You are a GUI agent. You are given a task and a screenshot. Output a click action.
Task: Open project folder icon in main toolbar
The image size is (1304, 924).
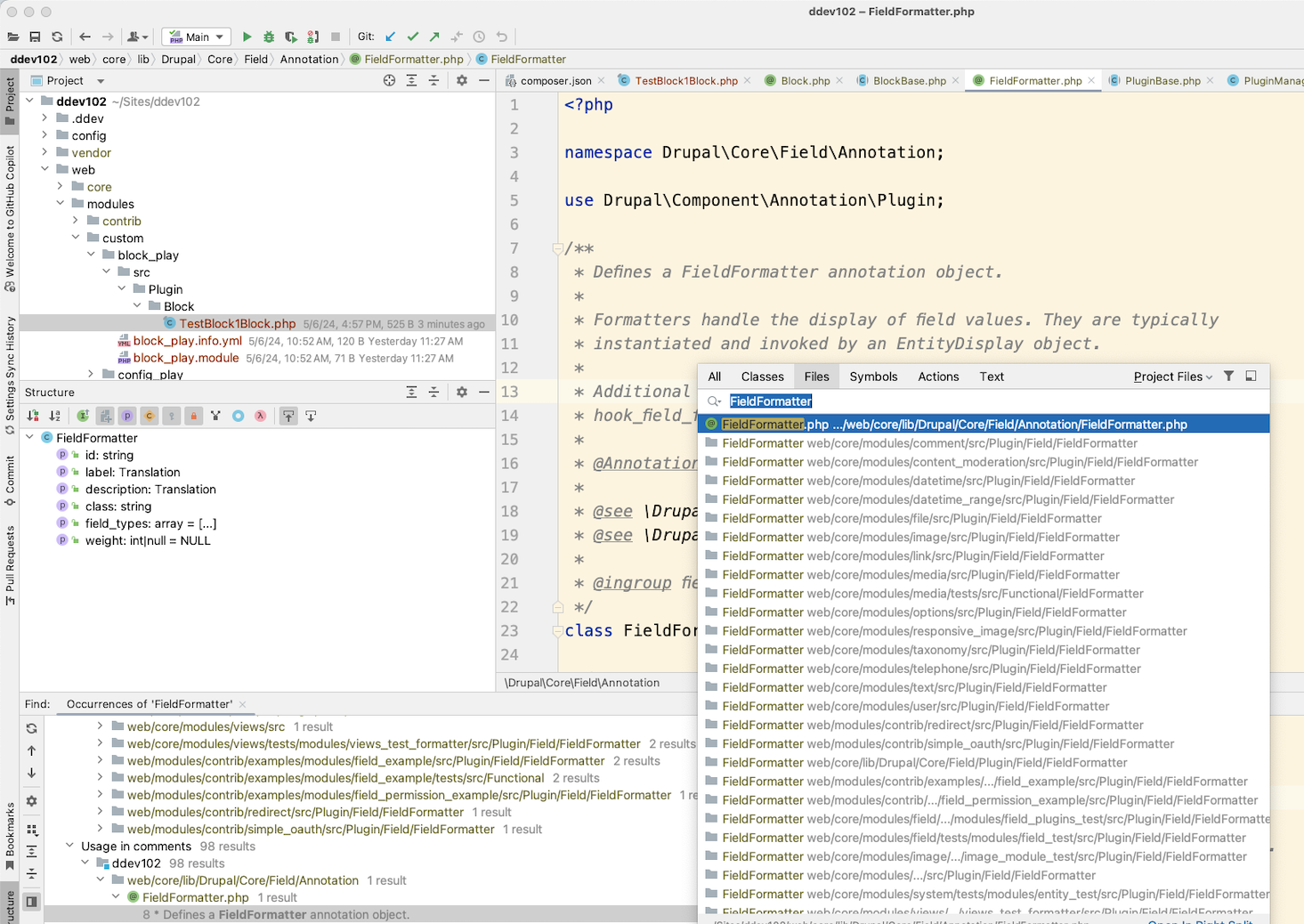12,36
